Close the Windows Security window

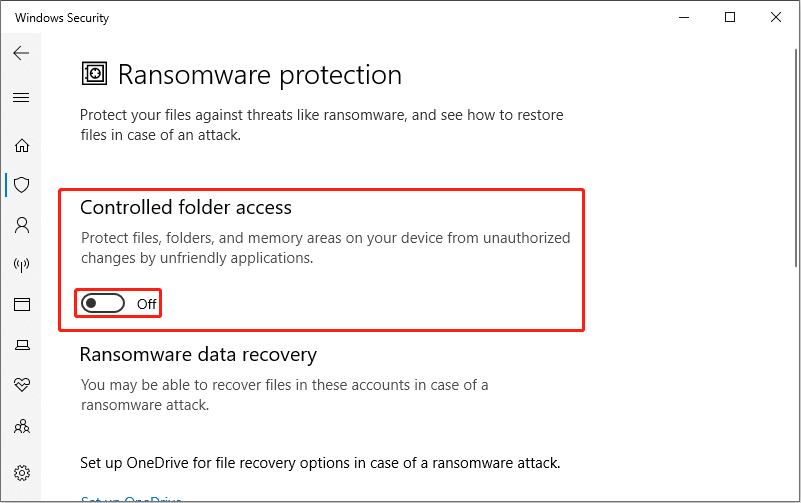click(x=776, y=17)
